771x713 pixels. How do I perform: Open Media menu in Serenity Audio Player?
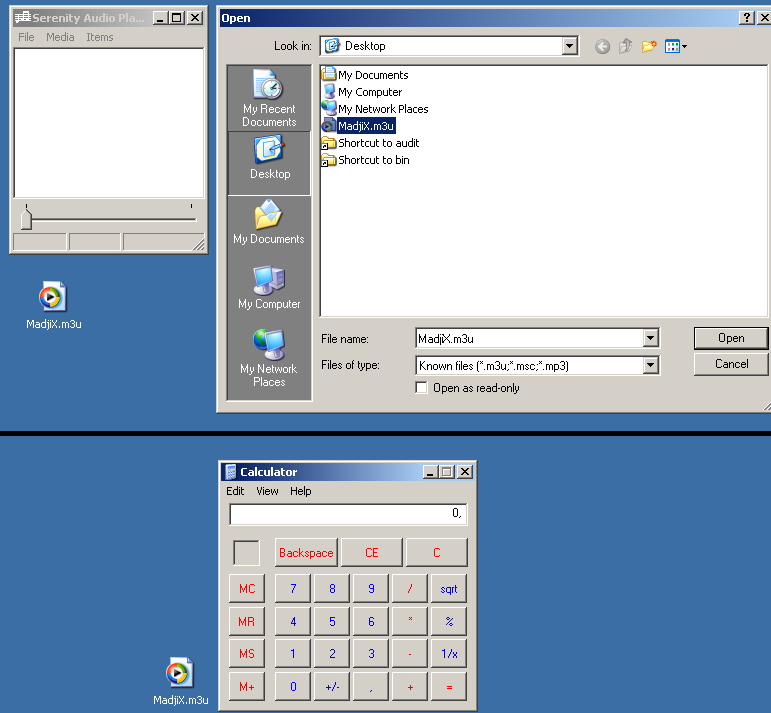(x=60, y=37)
